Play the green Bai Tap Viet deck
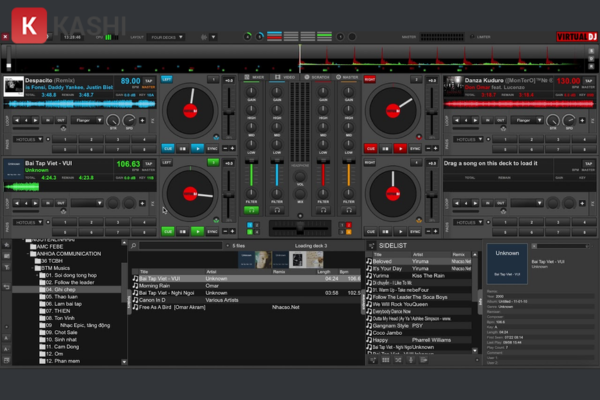 point(197,232)
